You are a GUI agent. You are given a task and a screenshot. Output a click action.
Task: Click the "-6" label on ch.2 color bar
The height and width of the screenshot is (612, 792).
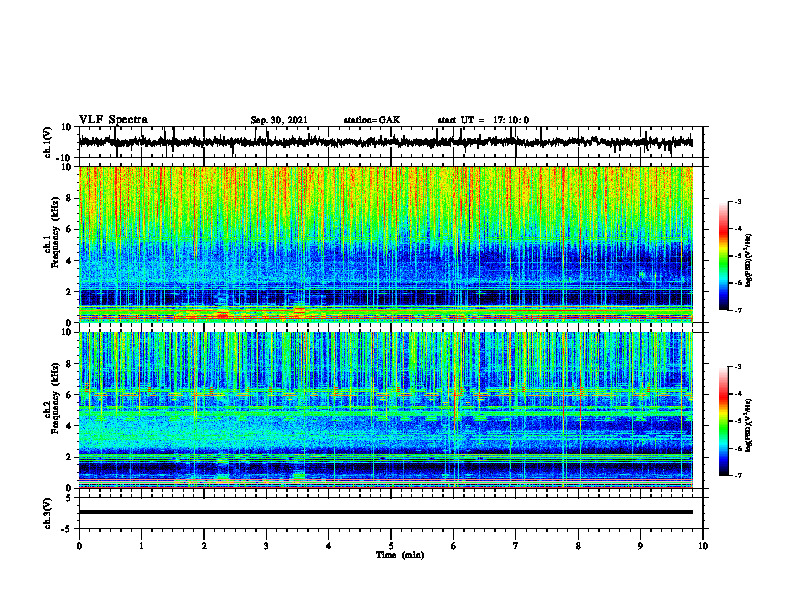point(737,448)
